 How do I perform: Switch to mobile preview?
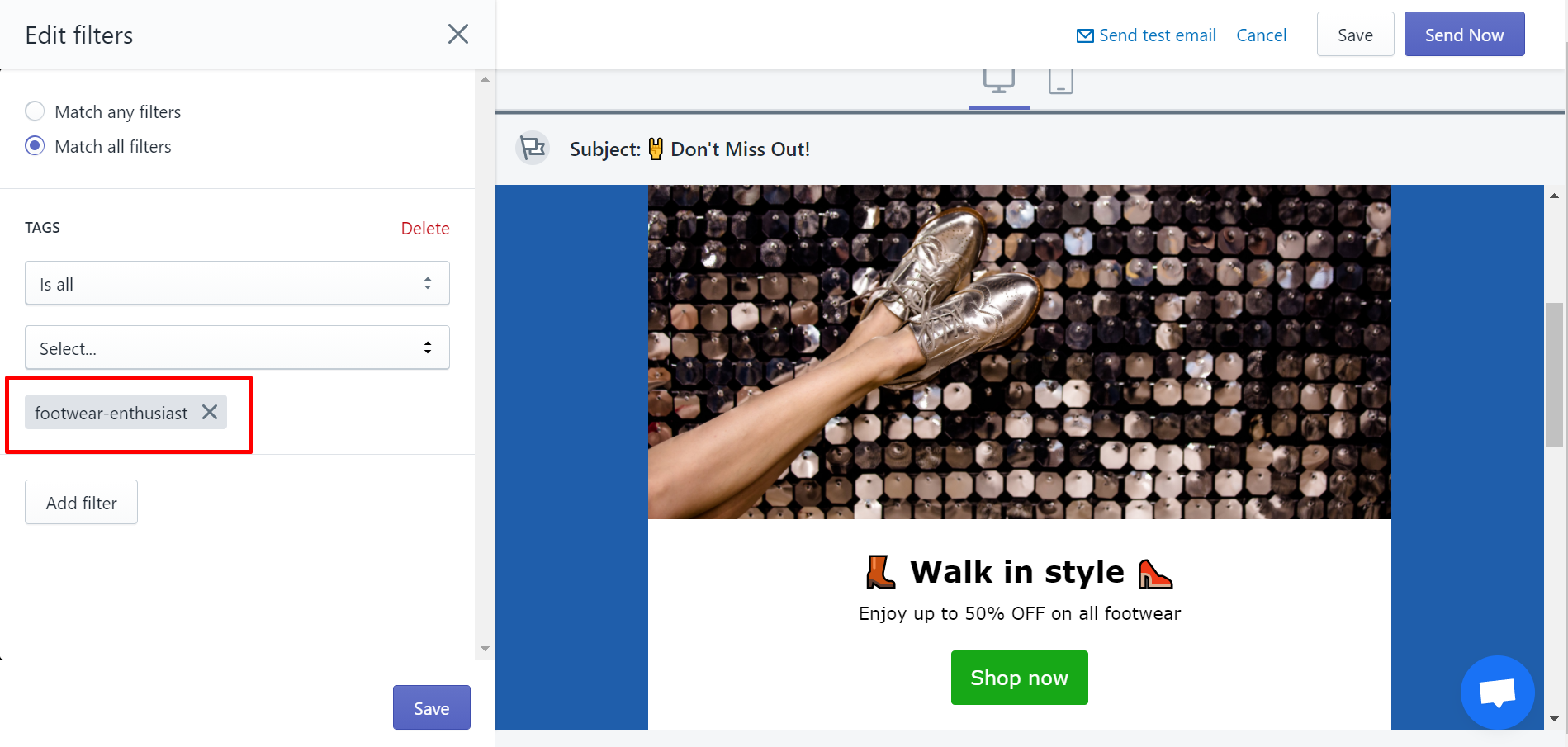coord(1061,82)
